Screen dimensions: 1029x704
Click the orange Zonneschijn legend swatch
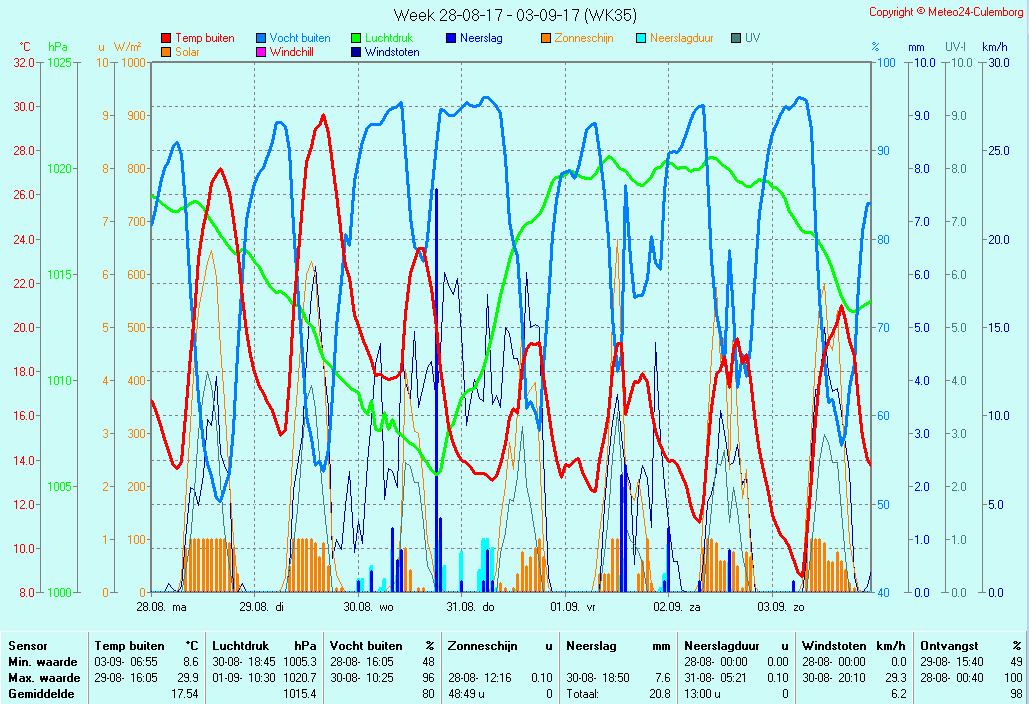546,38
